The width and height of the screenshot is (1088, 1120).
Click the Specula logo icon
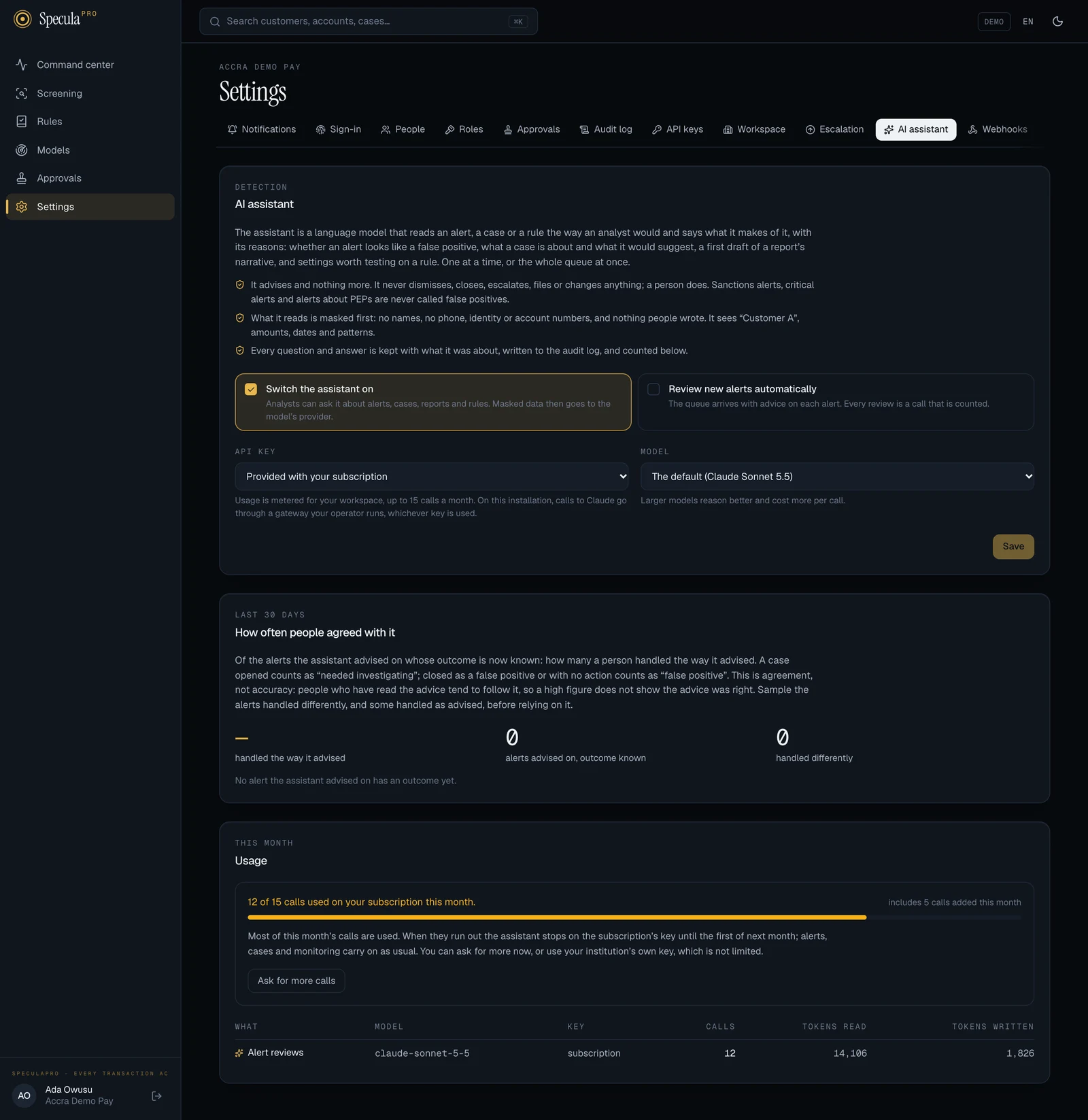(x=22, y=19)
